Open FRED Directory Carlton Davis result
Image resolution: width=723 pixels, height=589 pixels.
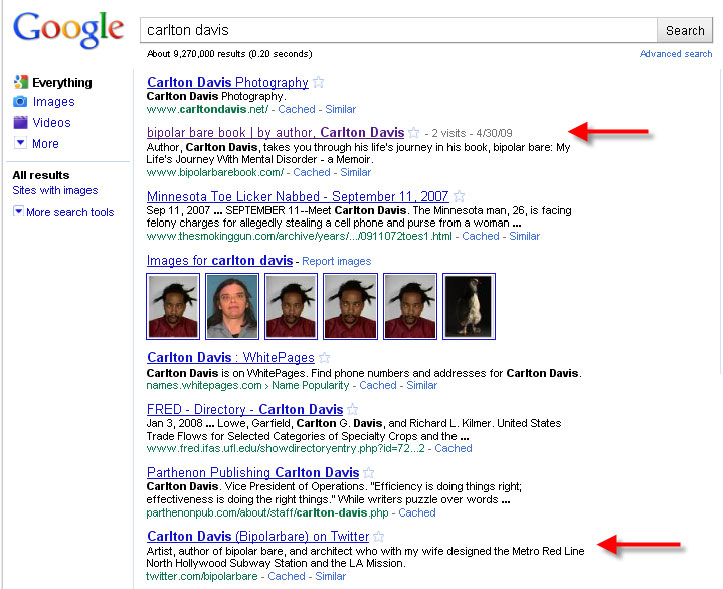pos(245,409)
